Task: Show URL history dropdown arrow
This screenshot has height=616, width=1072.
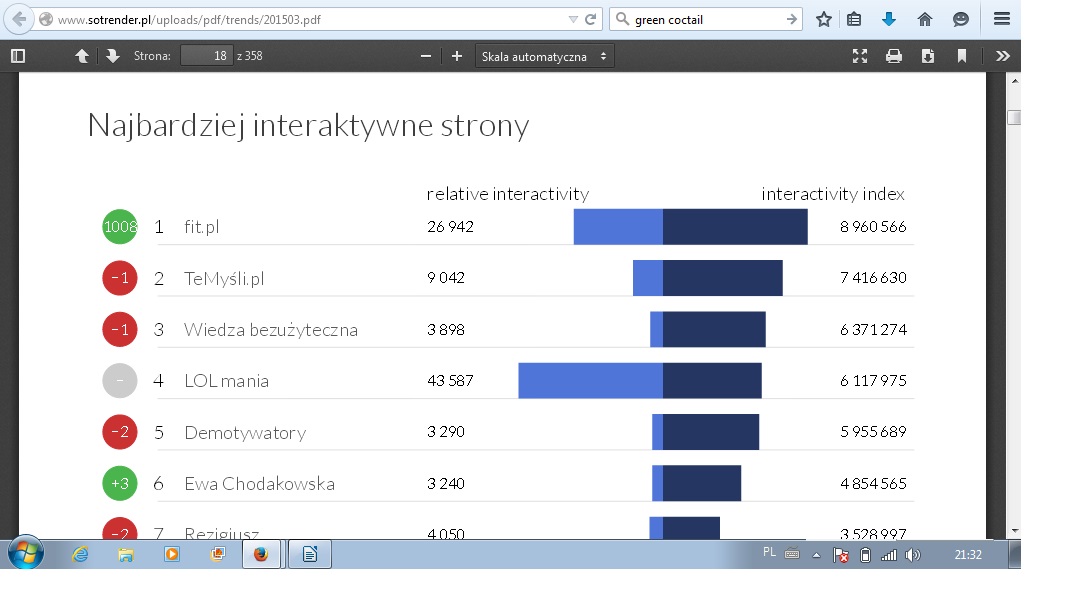Action: (x=573, y=19)
